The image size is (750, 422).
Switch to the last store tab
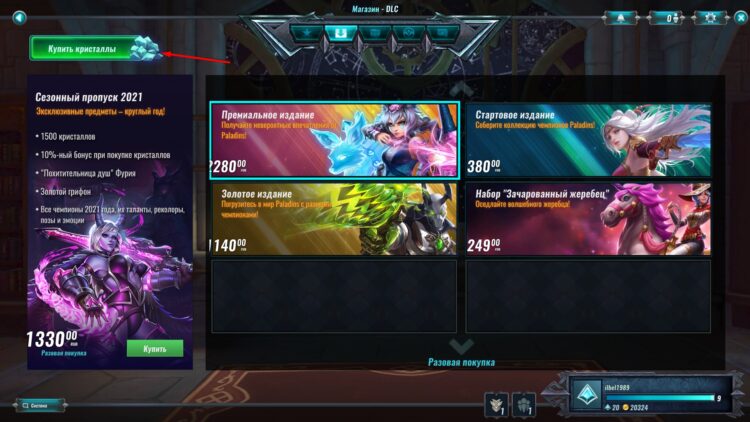point(443,33)
